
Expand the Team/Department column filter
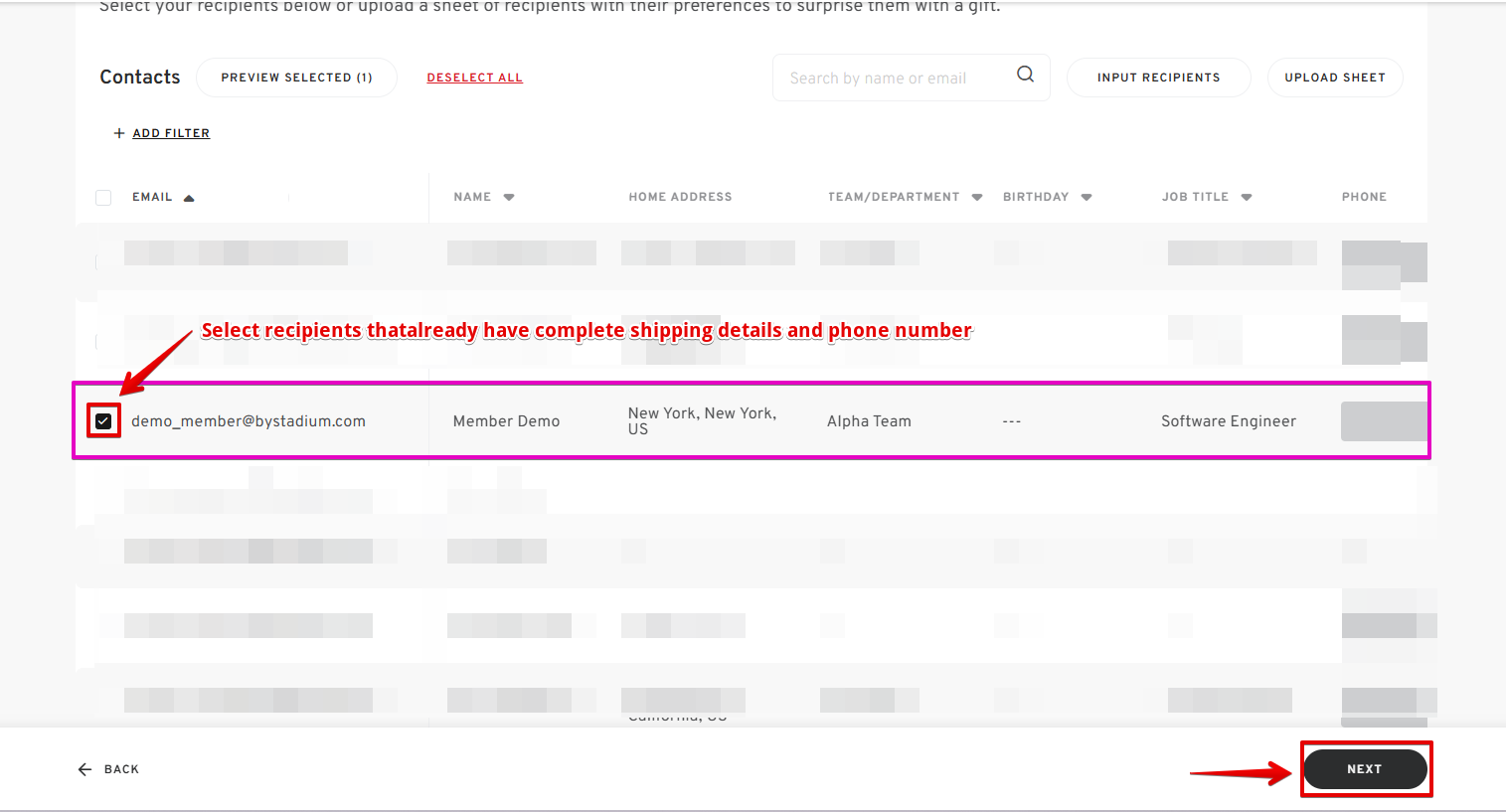977,198
